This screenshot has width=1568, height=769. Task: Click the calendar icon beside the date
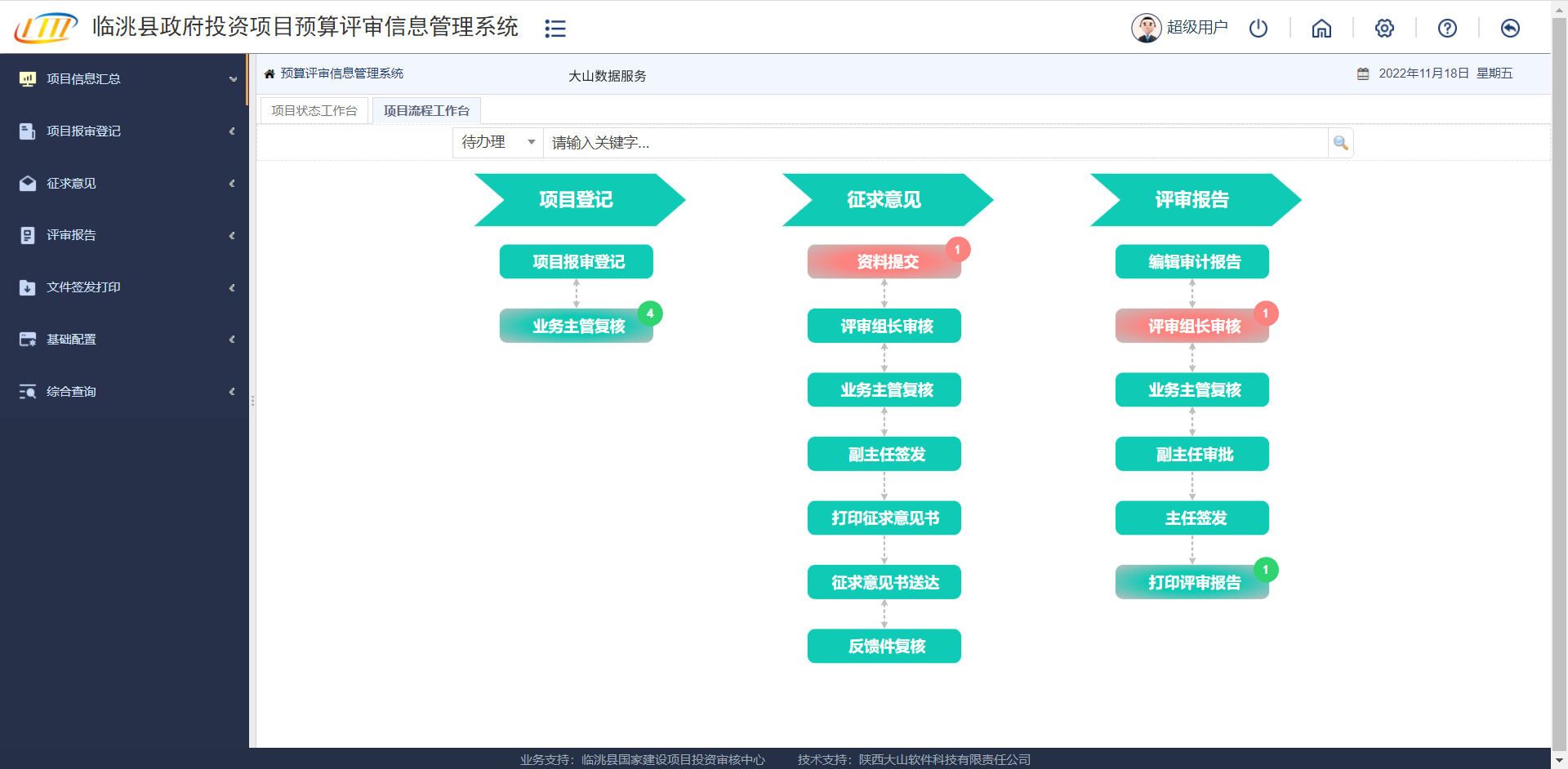[x=1363, y=73]
